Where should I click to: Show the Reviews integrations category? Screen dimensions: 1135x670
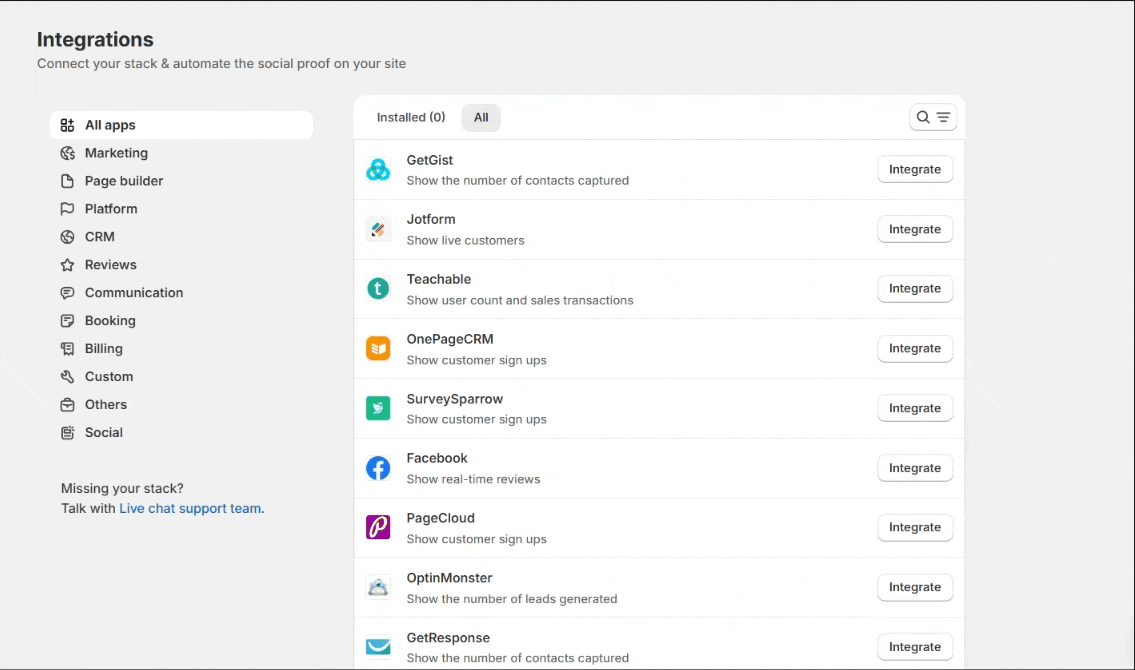[x=111, y=265]
